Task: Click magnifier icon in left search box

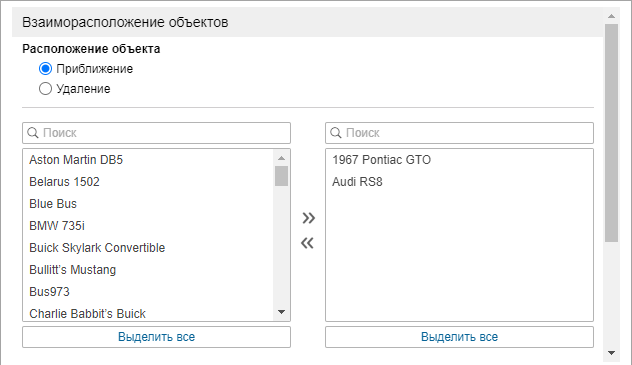Action: pos(33,133)
